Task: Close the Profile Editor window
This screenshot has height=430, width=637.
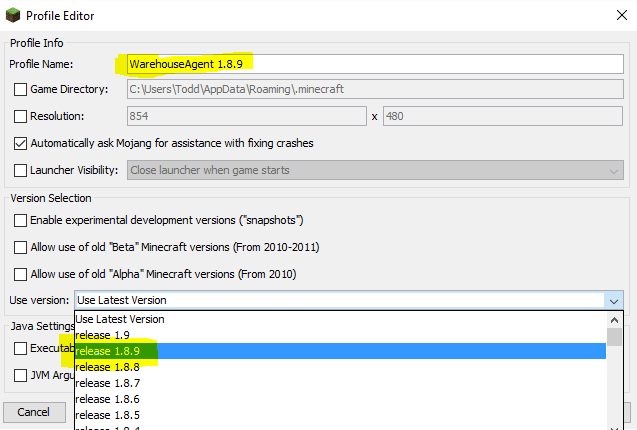Action: (x=615, y=14)
